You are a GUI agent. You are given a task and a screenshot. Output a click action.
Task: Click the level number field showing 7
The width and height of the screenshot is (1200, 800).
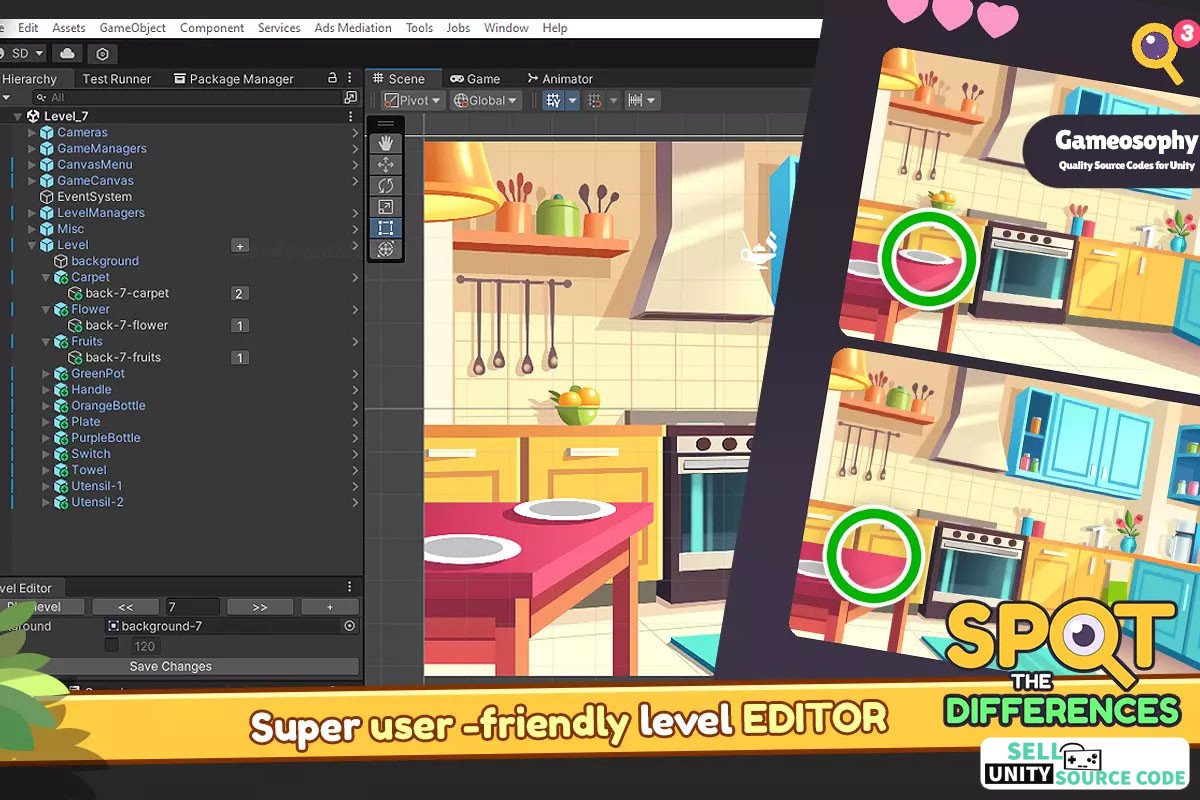(x=193, y=607)
